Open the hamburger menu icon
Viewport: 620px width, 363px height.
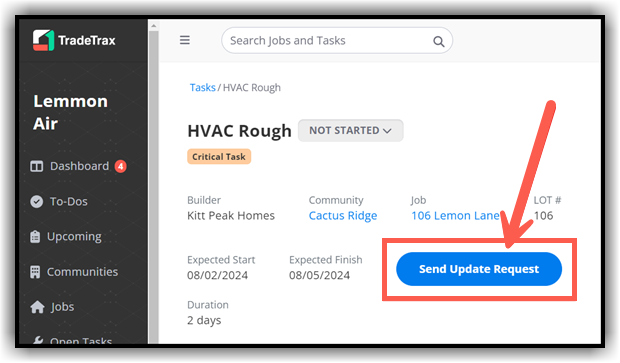tap(185, 40)
